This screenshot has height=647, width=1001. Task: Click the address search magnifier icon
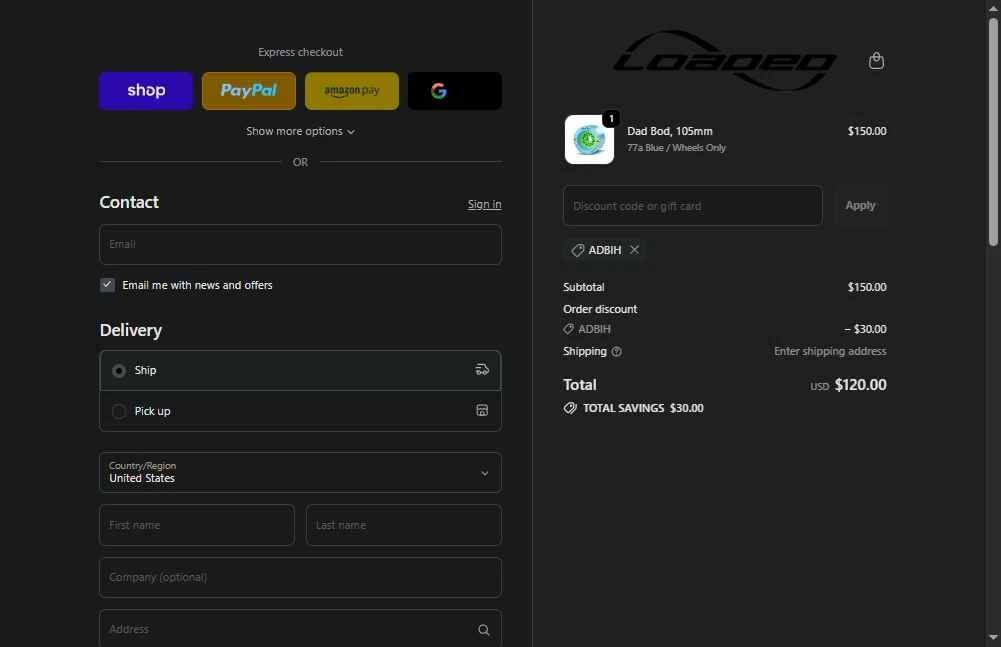(484, 630)
